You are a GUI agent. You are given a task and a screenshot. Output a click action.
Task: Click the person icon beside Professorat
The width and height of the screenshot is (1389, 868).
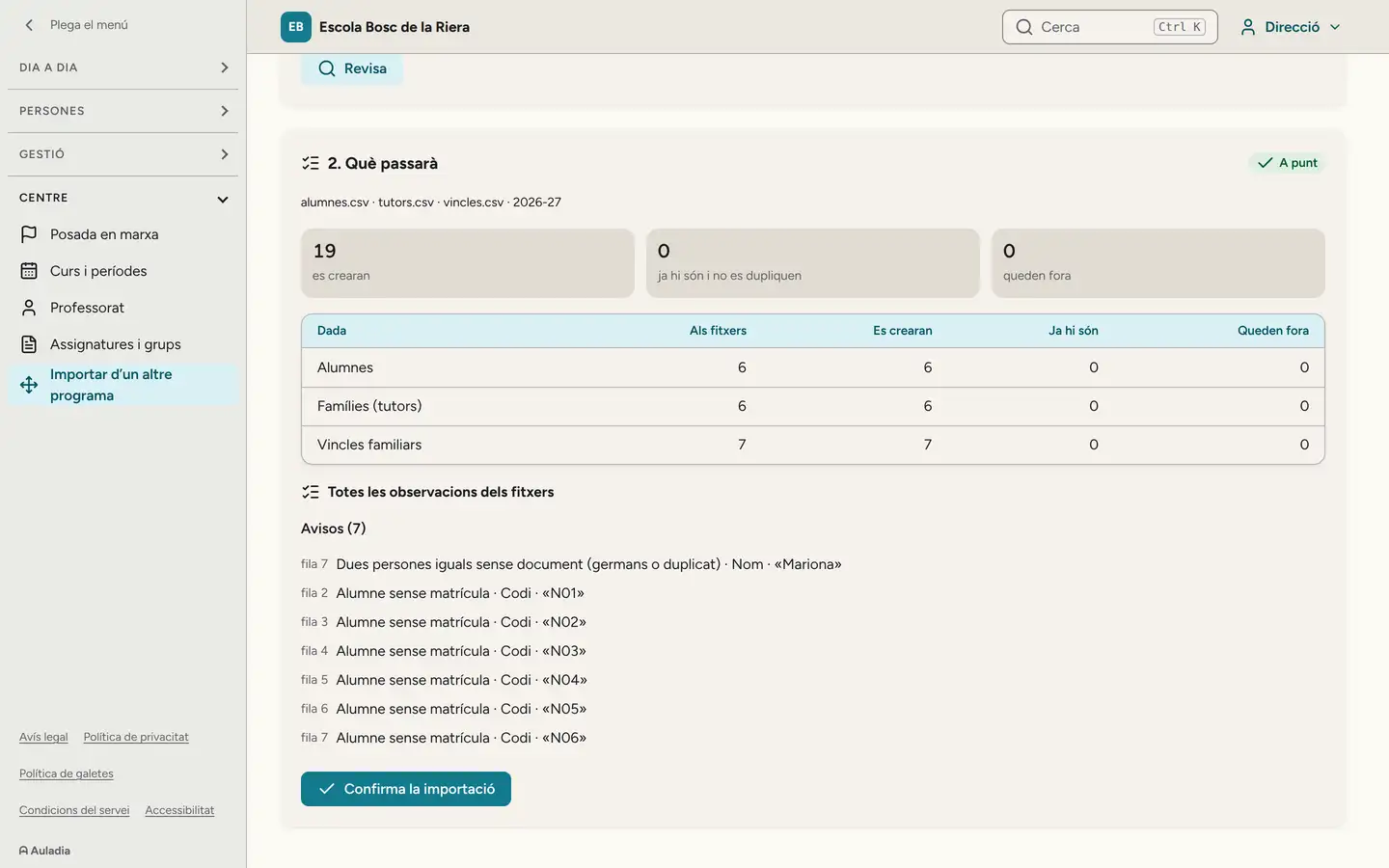tap(29, 308)
